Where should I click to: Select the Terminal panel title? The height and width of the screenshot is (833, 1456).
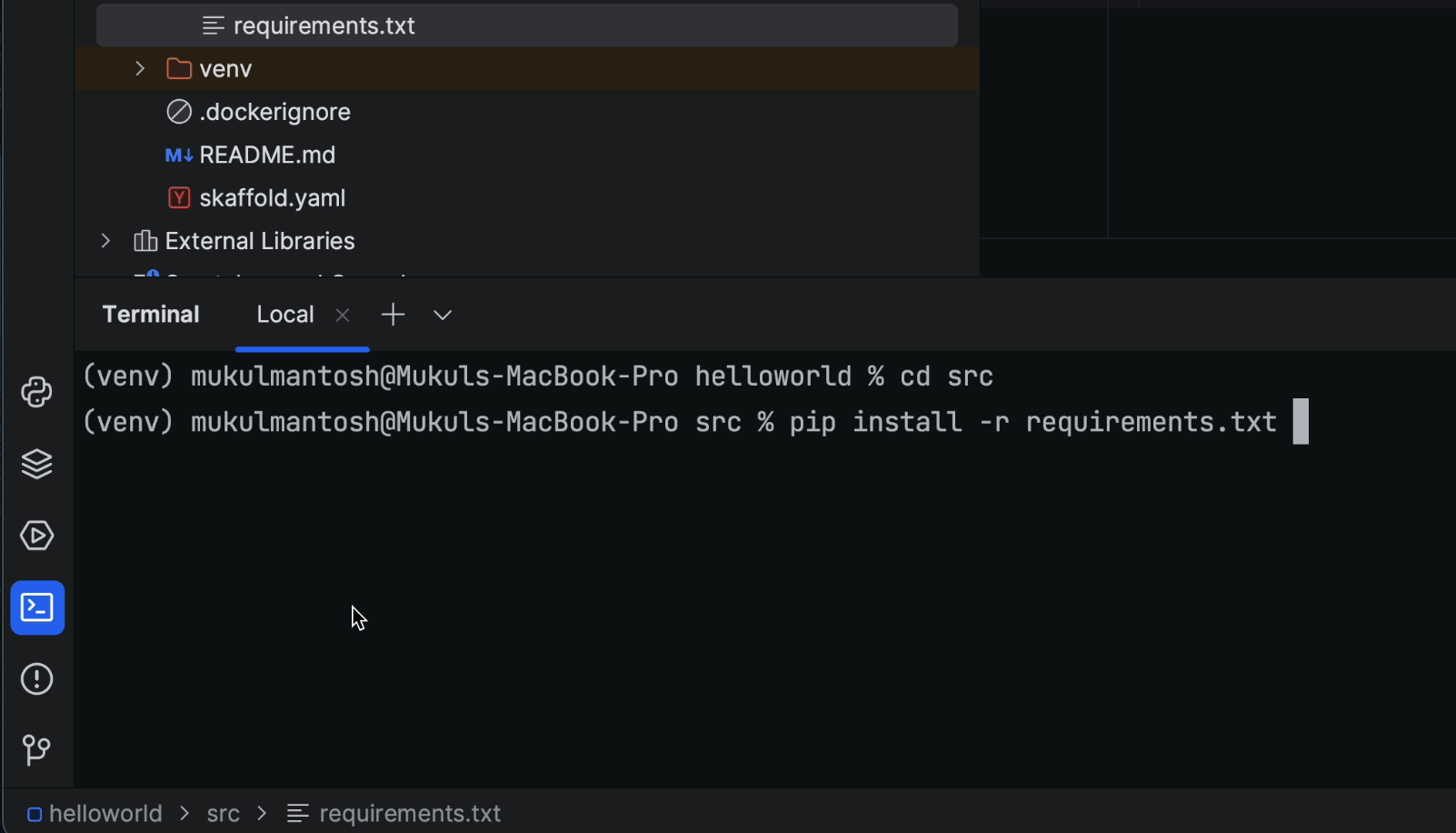click(151, 314)
